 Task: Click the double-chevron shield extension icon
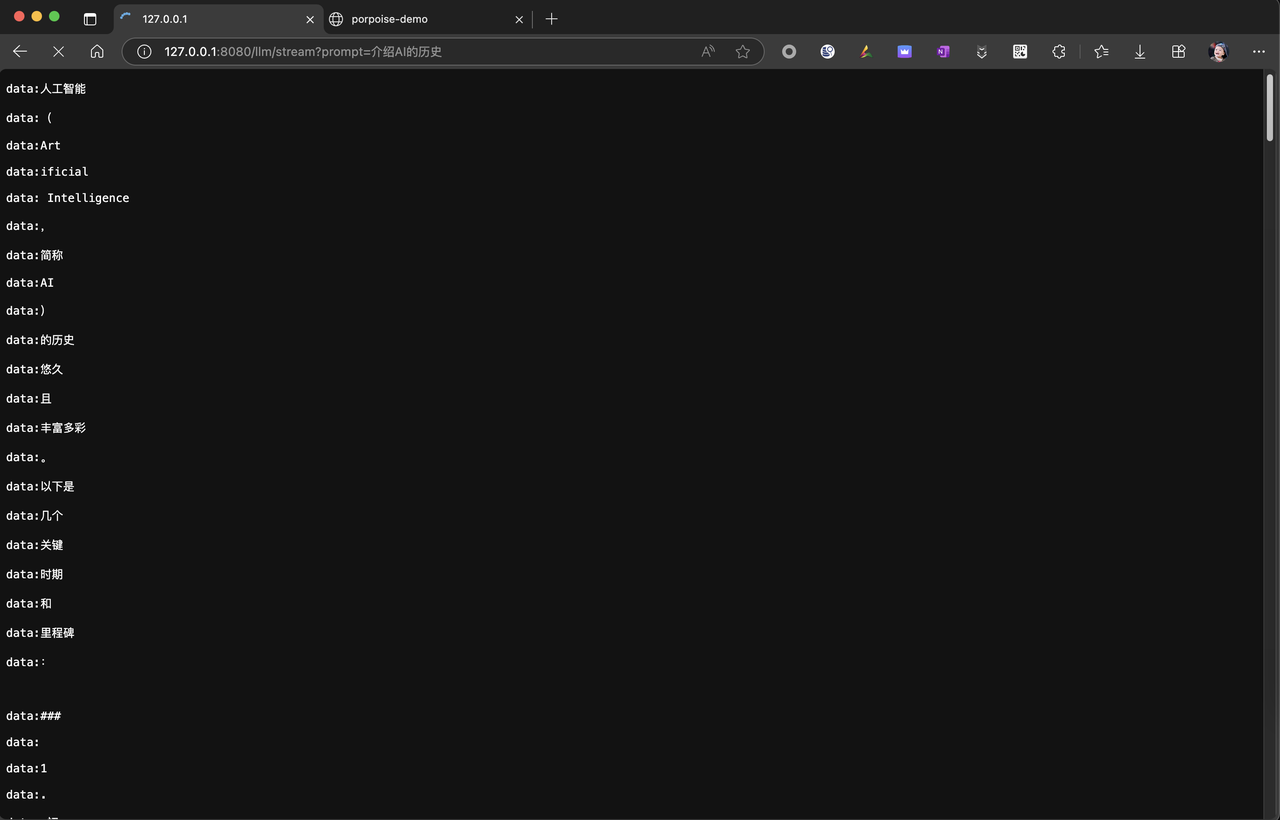tap(982, 52)
